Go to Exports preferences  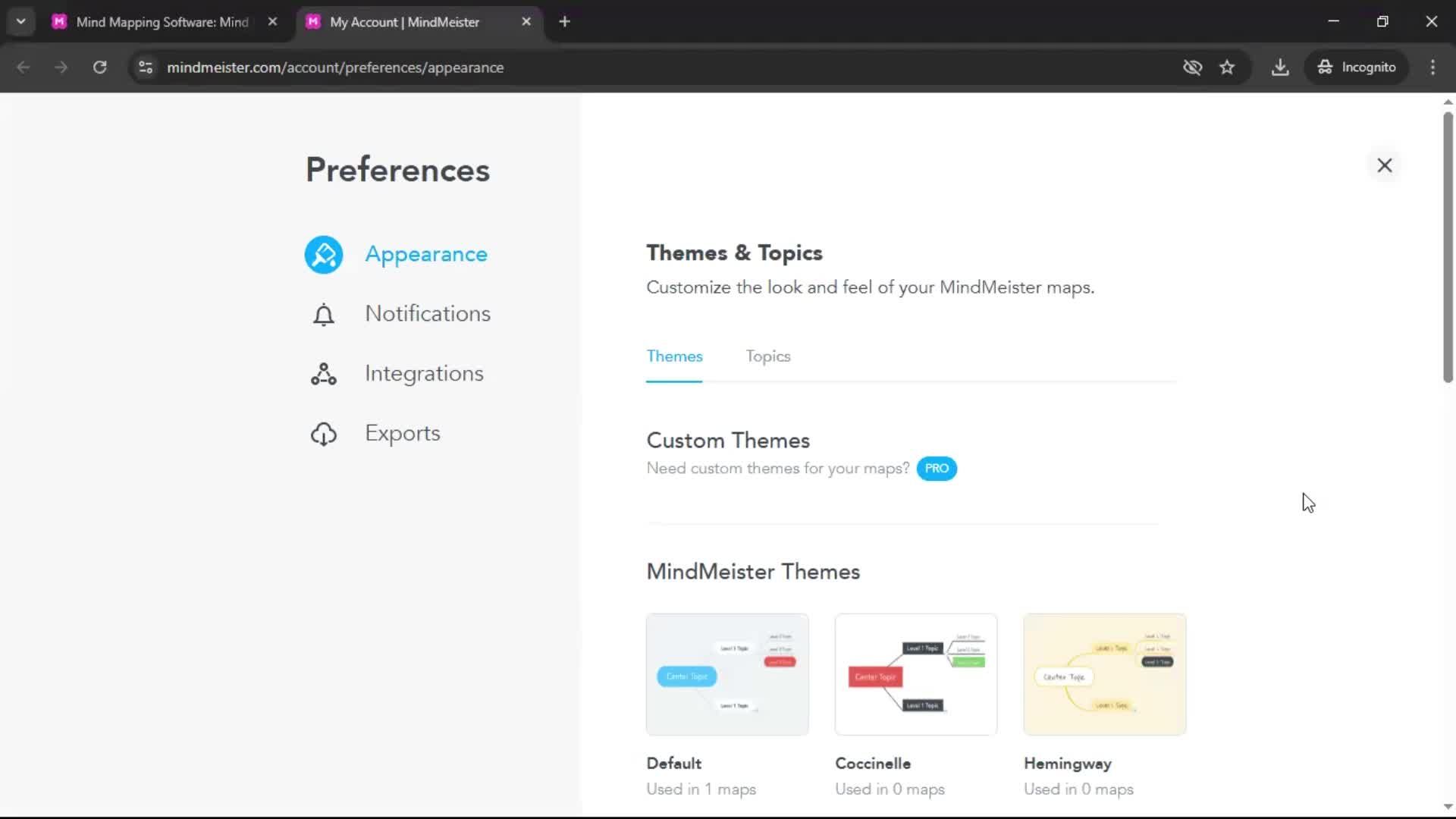pos(403,433)
